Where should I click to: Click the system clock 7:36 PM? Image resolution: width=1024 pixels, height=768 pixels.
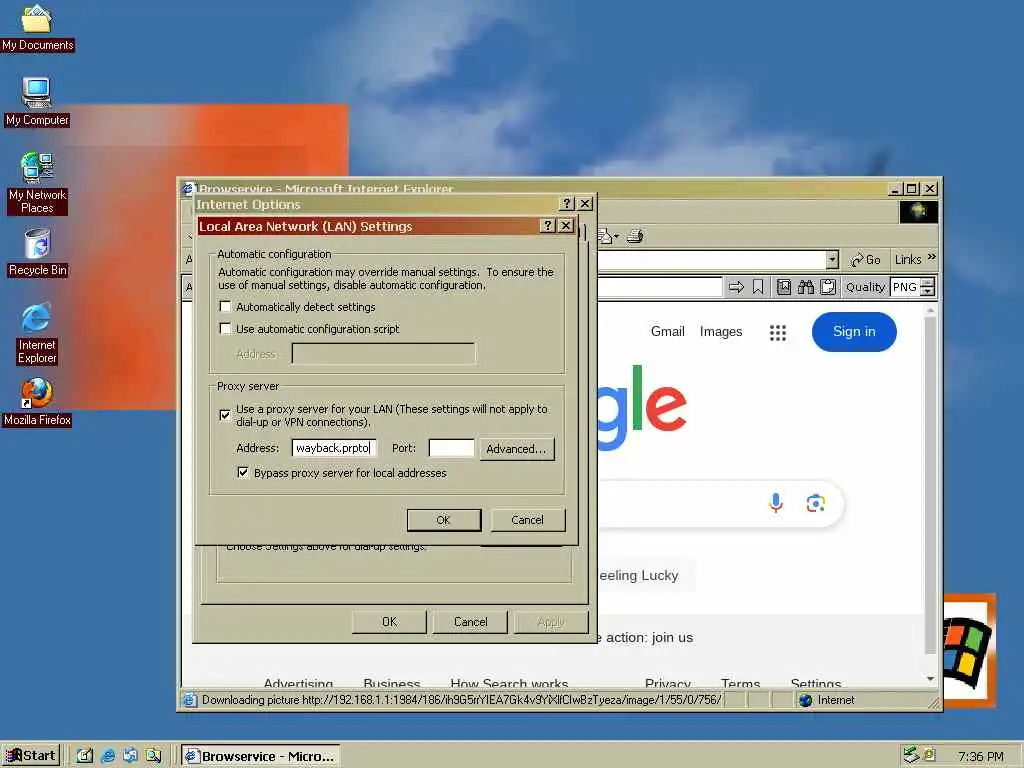pyautogui.click(x=980, y=756)
